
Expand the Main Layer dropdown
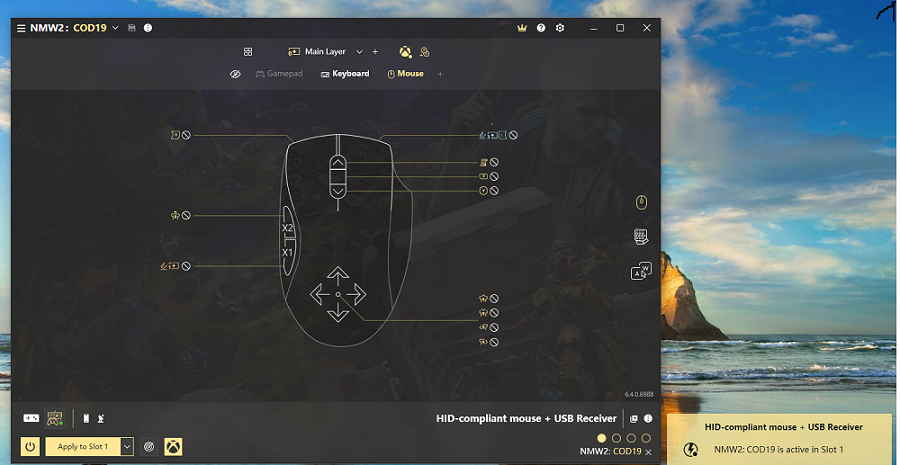359,52
